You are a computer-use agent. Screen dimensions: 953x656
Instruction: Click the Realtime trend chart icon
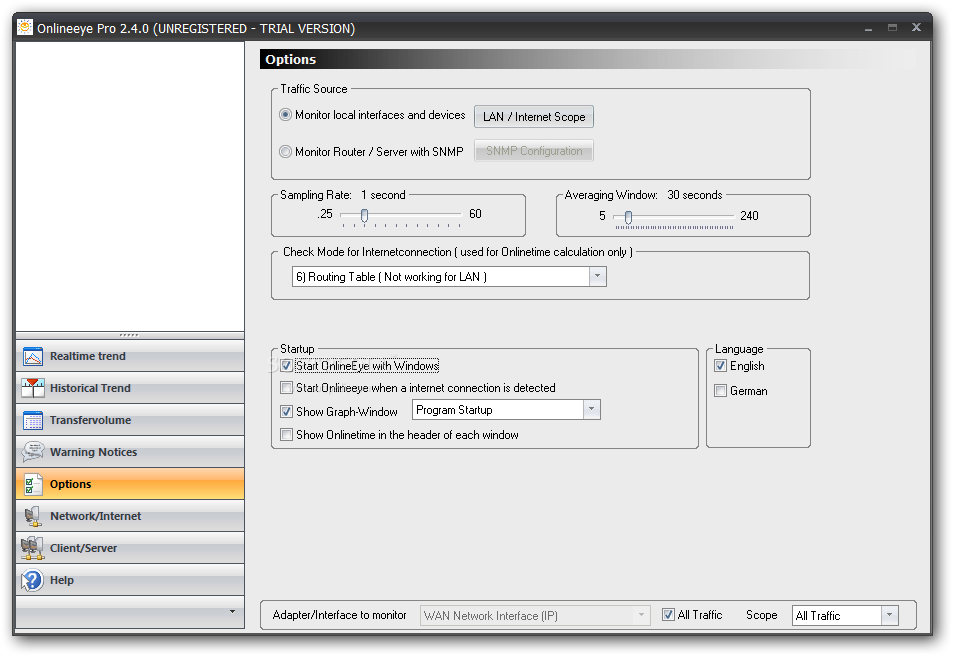[33, 356]
